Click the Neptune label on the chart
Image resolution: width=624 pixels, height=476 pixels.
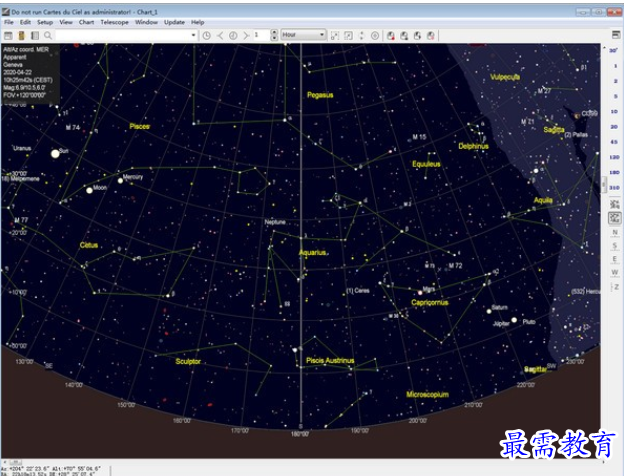point(275,222)
